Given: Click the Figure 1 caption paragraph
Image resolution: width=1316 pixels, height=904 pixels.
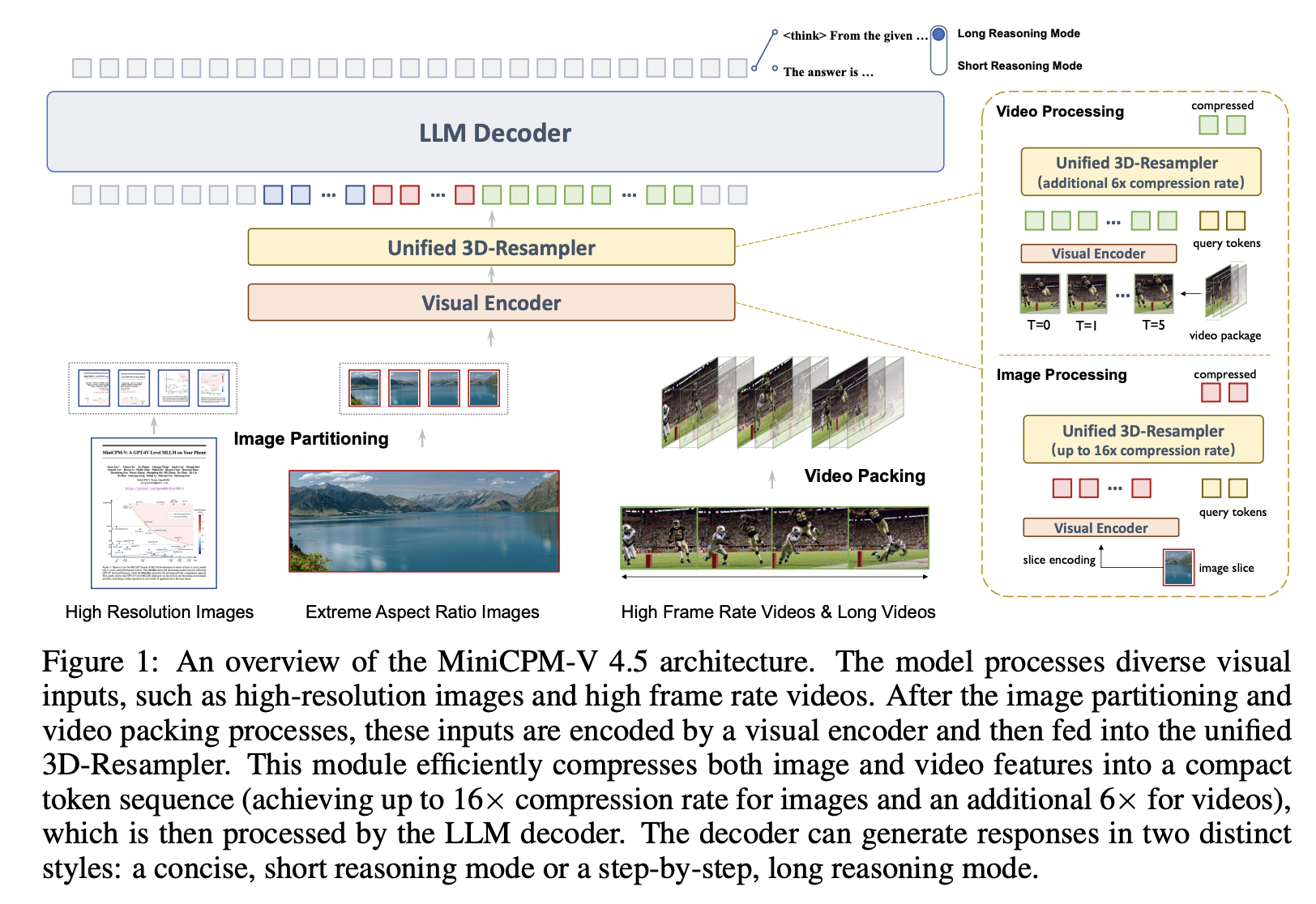Looking at the screenshot, I should tap(666, 765).
